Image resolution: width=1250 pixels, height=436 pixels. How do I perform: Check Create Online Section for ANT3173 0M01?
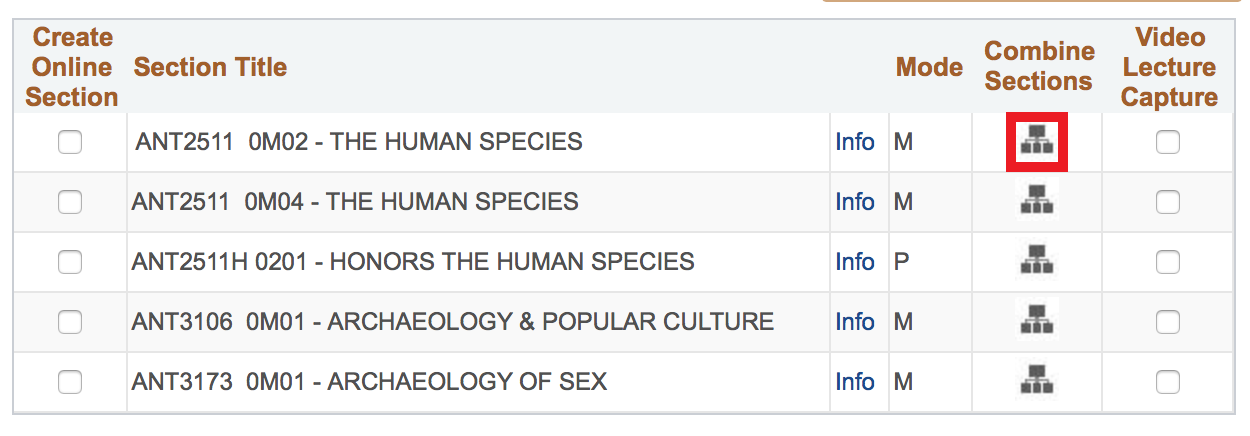point(70,382)
